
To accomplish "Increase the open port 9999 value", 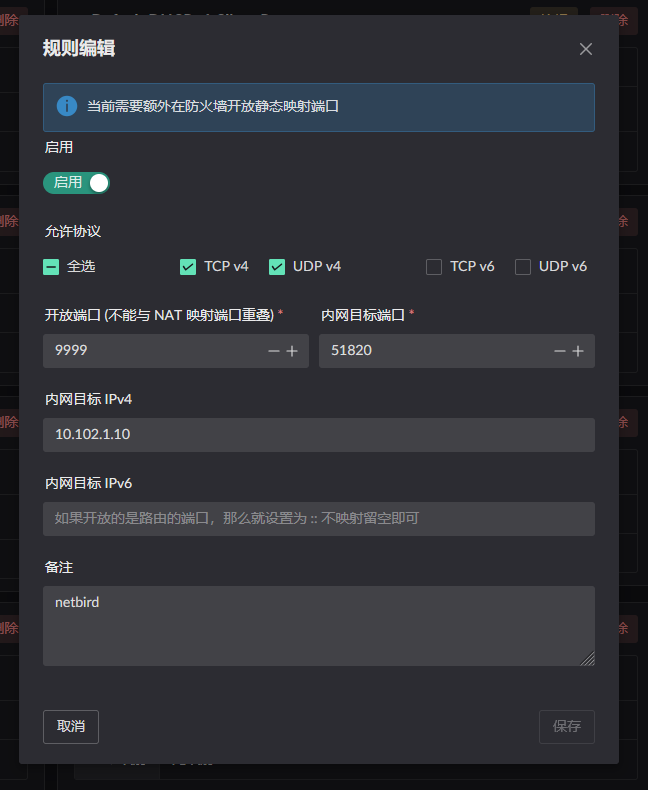I will click(292, 351).
